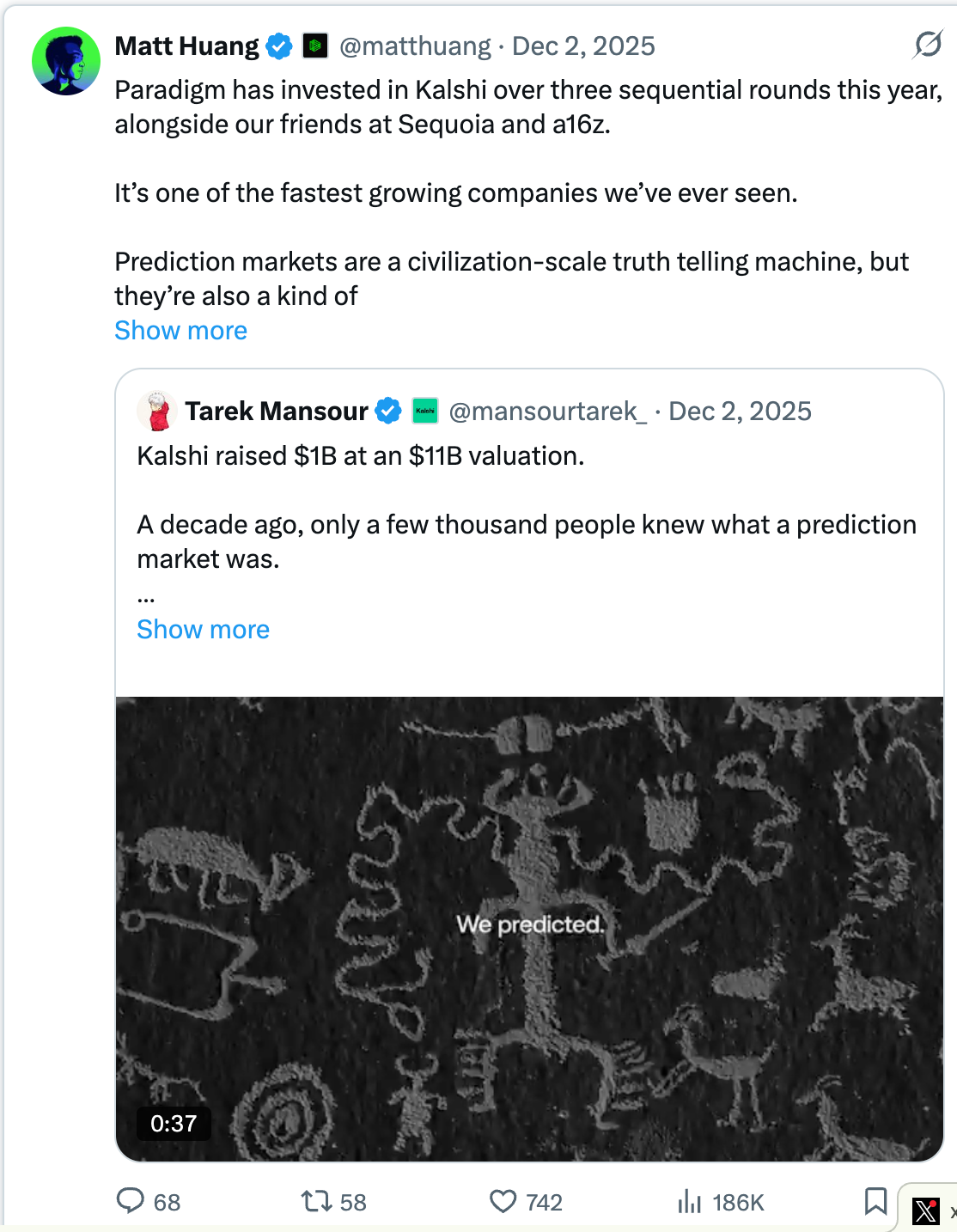Click the X logo button in corner

[926, 1211]
